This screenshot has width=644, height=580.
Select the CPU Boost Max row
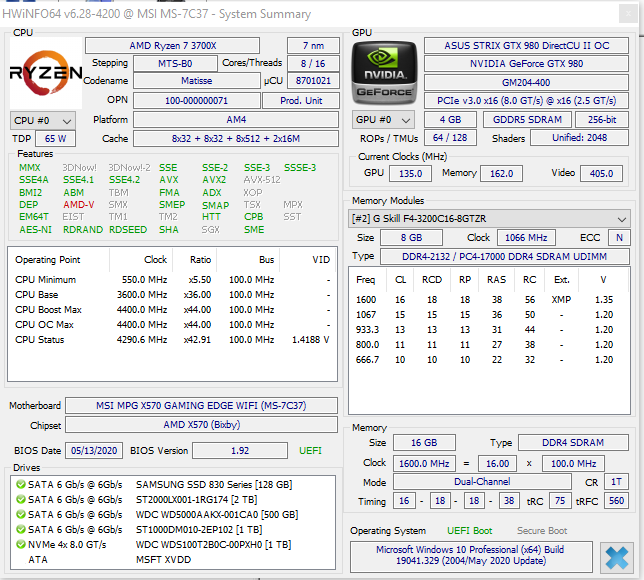click(x=172, y=310)
